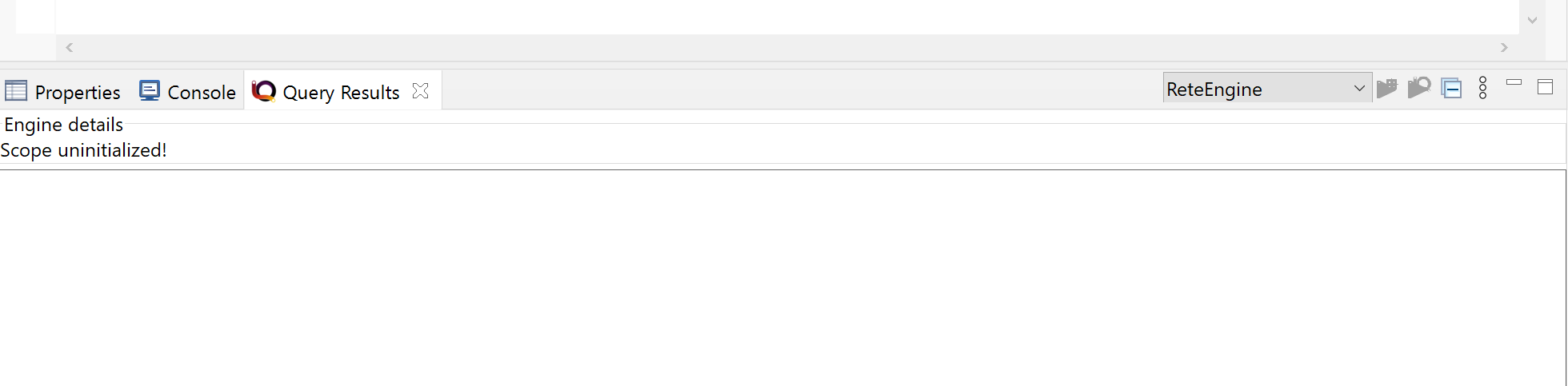Image resolution: width=1568 pixels, height=386 pixels.
Task: Click the down arrow of vertical scrollbar
Action: click(x=1532, y=20)
